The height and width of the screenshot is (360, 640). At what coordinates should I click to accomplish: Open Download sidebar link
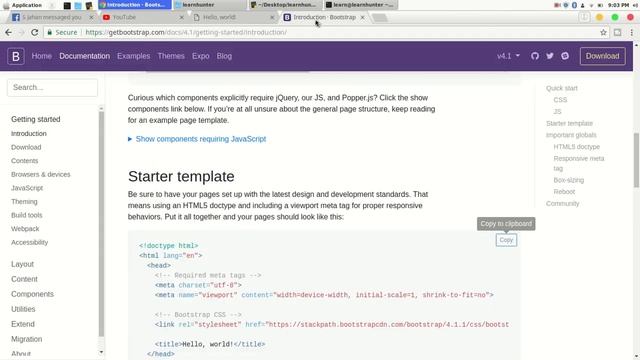tap(26, 147)
